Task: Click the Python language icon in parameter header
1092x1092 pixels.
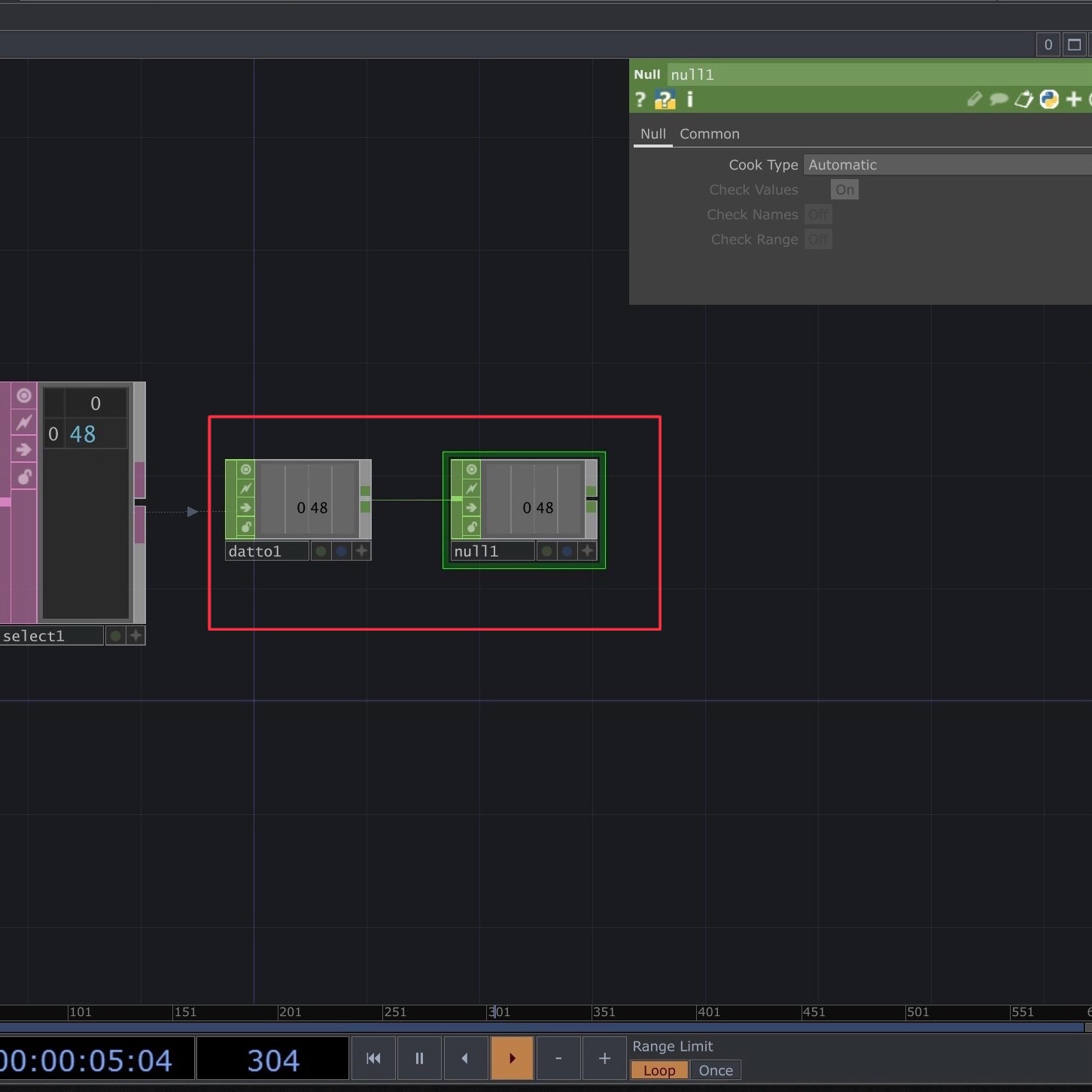Action: click(x=1049, y=99)
